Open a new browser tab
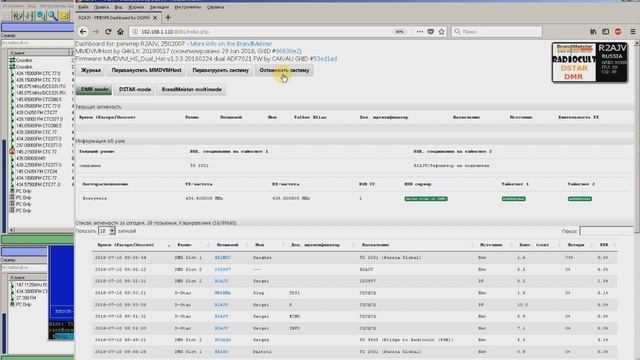This screenshot has height=360, width=640. (168, 18)
